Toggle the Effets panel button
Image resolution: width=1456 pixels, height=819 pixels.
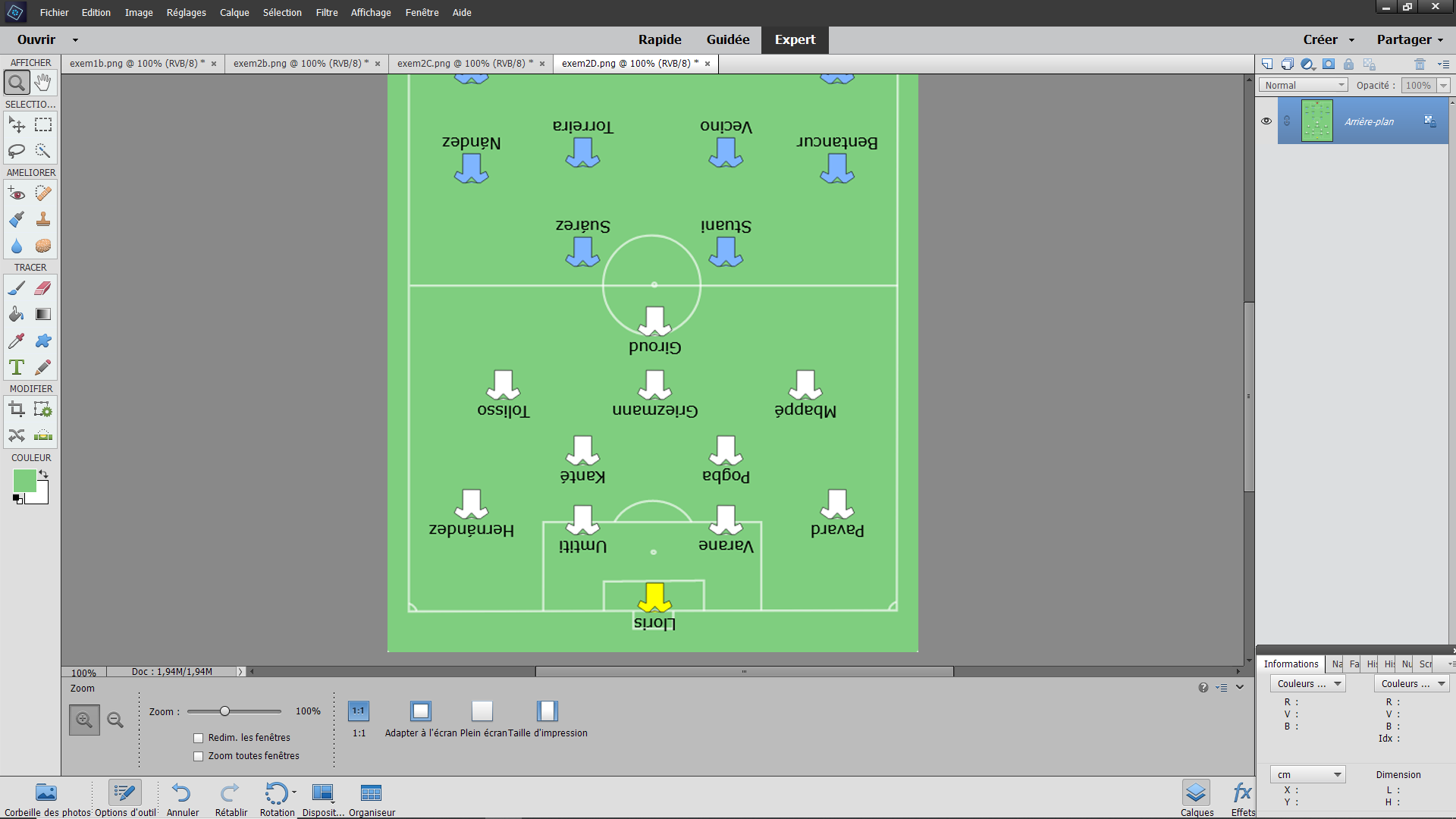point(1243,799)
